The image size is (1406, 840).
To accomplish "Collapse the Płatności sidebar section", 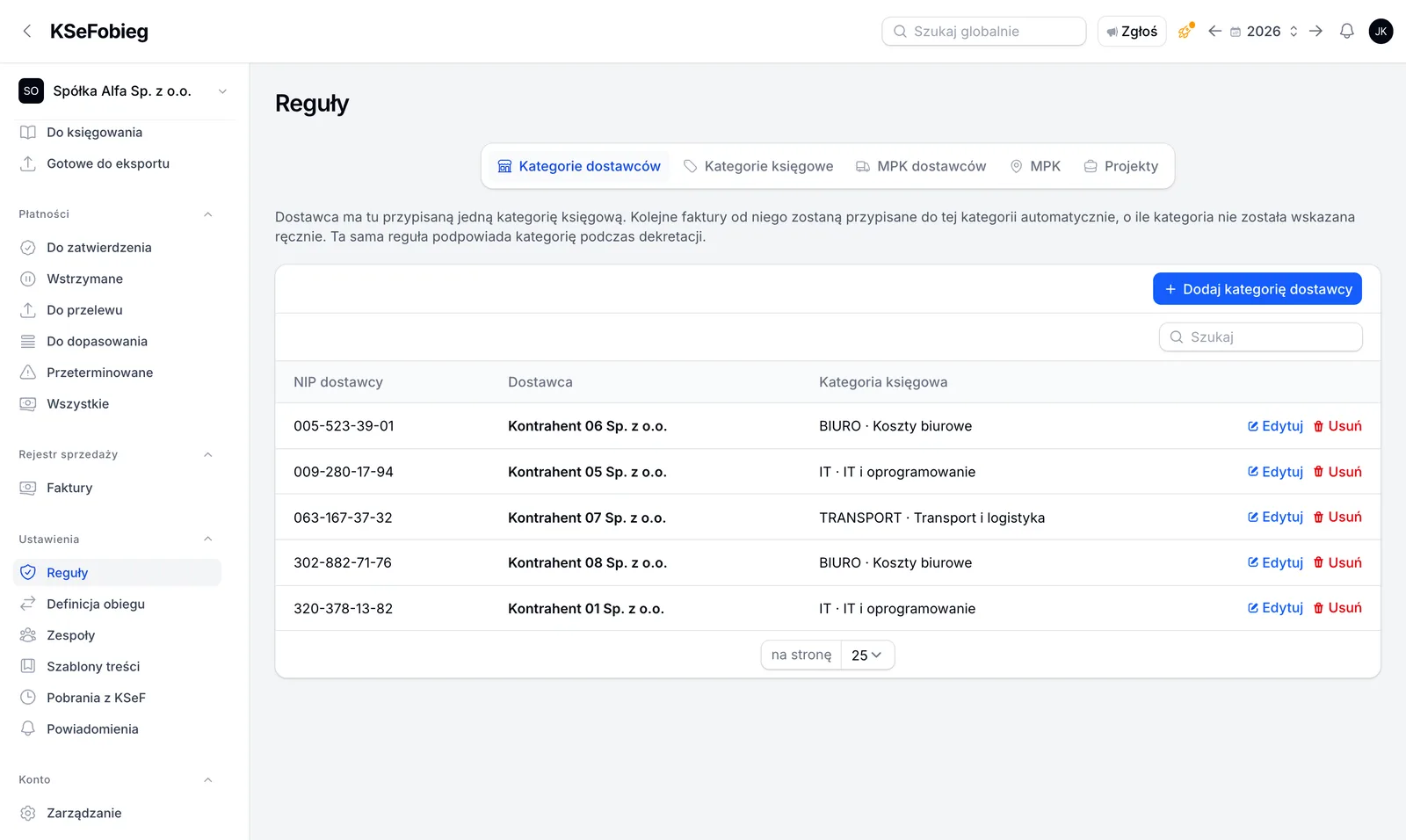I will tap(208, 214).
